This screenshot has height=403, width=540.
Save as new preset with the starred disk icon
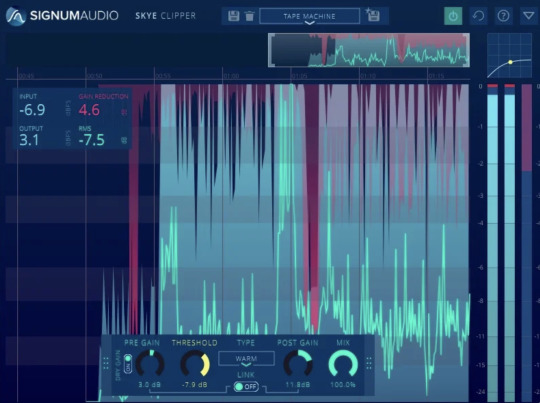[x=373, y=16]
